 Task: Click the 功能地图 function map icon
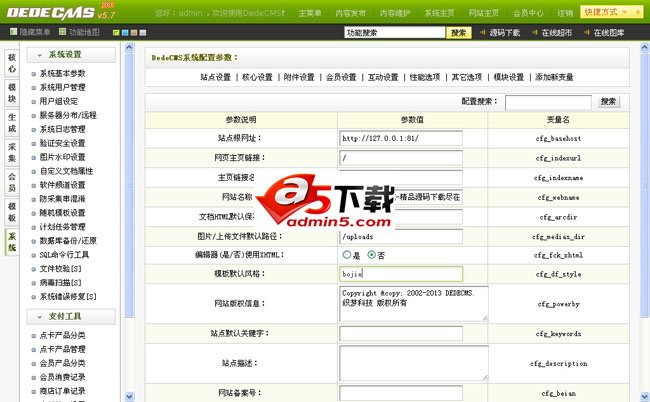62,32
